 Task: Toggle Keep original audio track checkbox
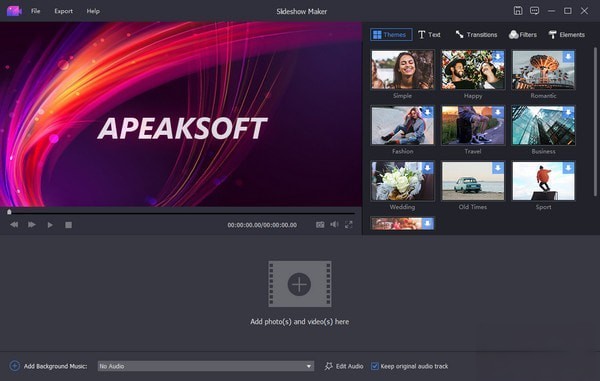tap(375, 366)
